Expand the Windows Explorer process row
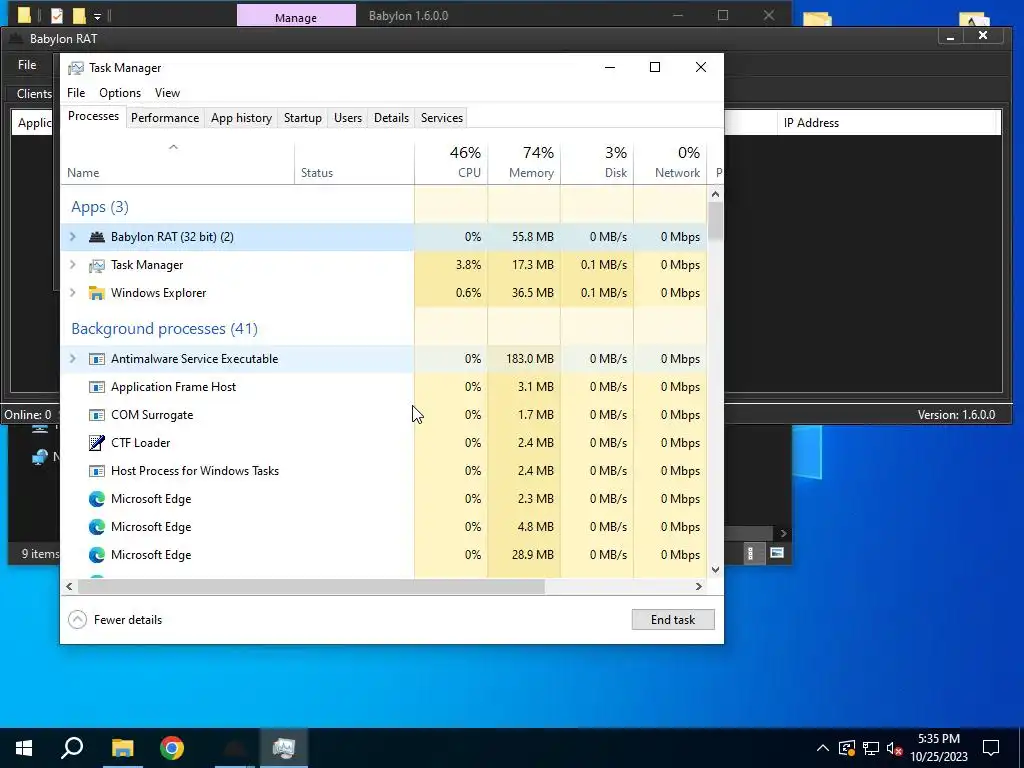 pos(72,293)
